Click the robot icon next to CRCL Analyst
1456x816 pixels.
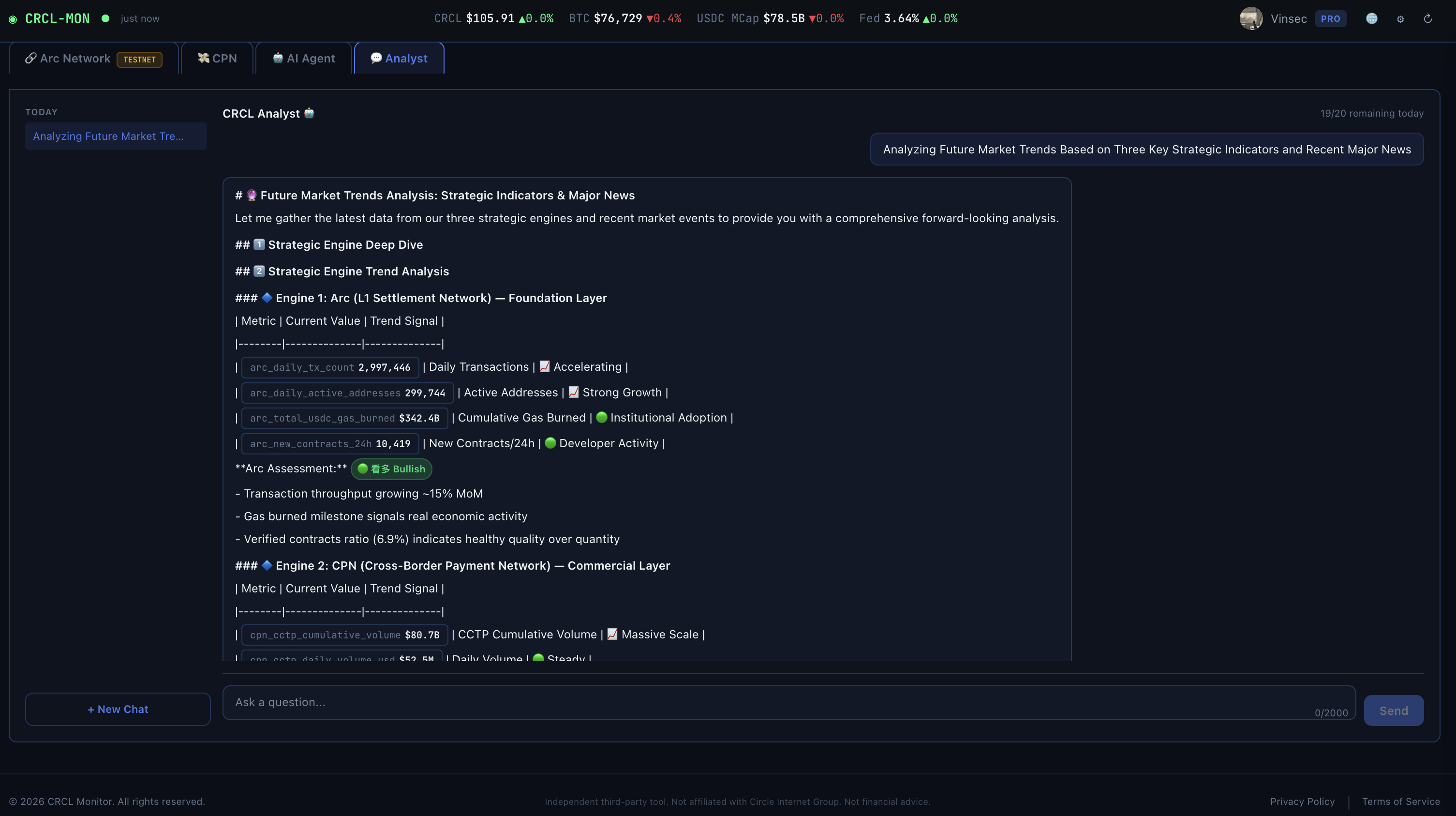coord(309,113)
